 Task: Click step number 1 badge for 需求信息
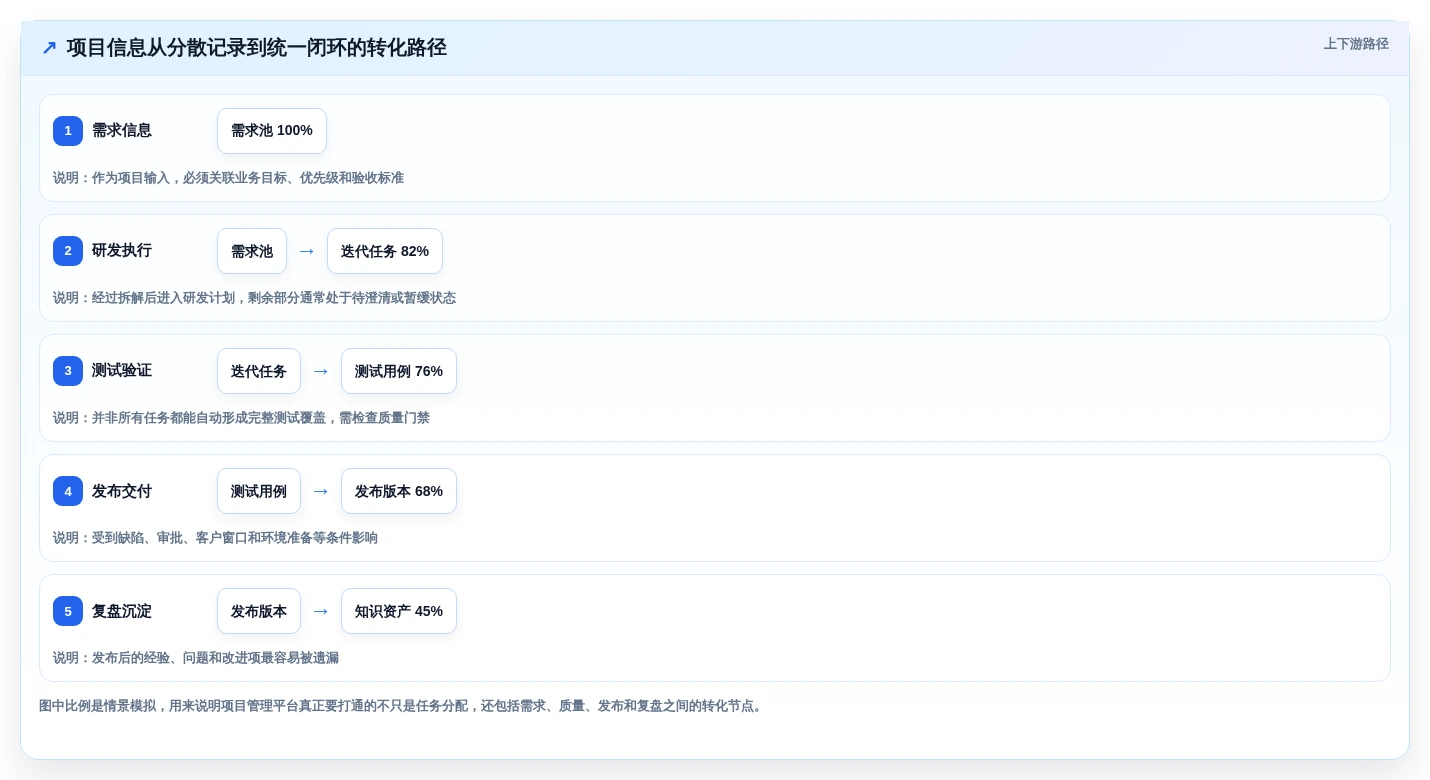tap(68, 131)
